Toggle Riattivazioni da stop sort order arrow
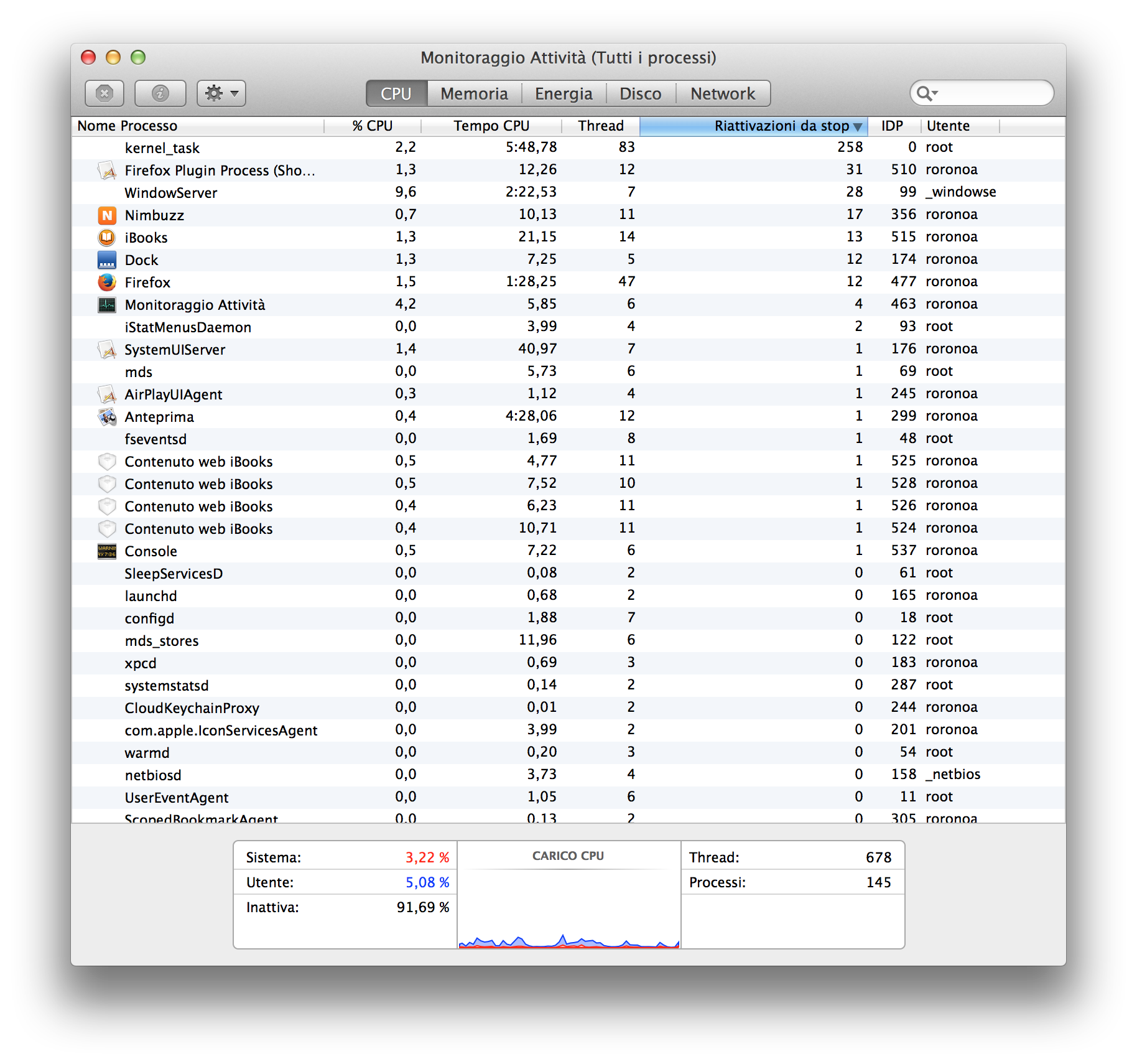1137x1064 pixels. tap(858, 126)
